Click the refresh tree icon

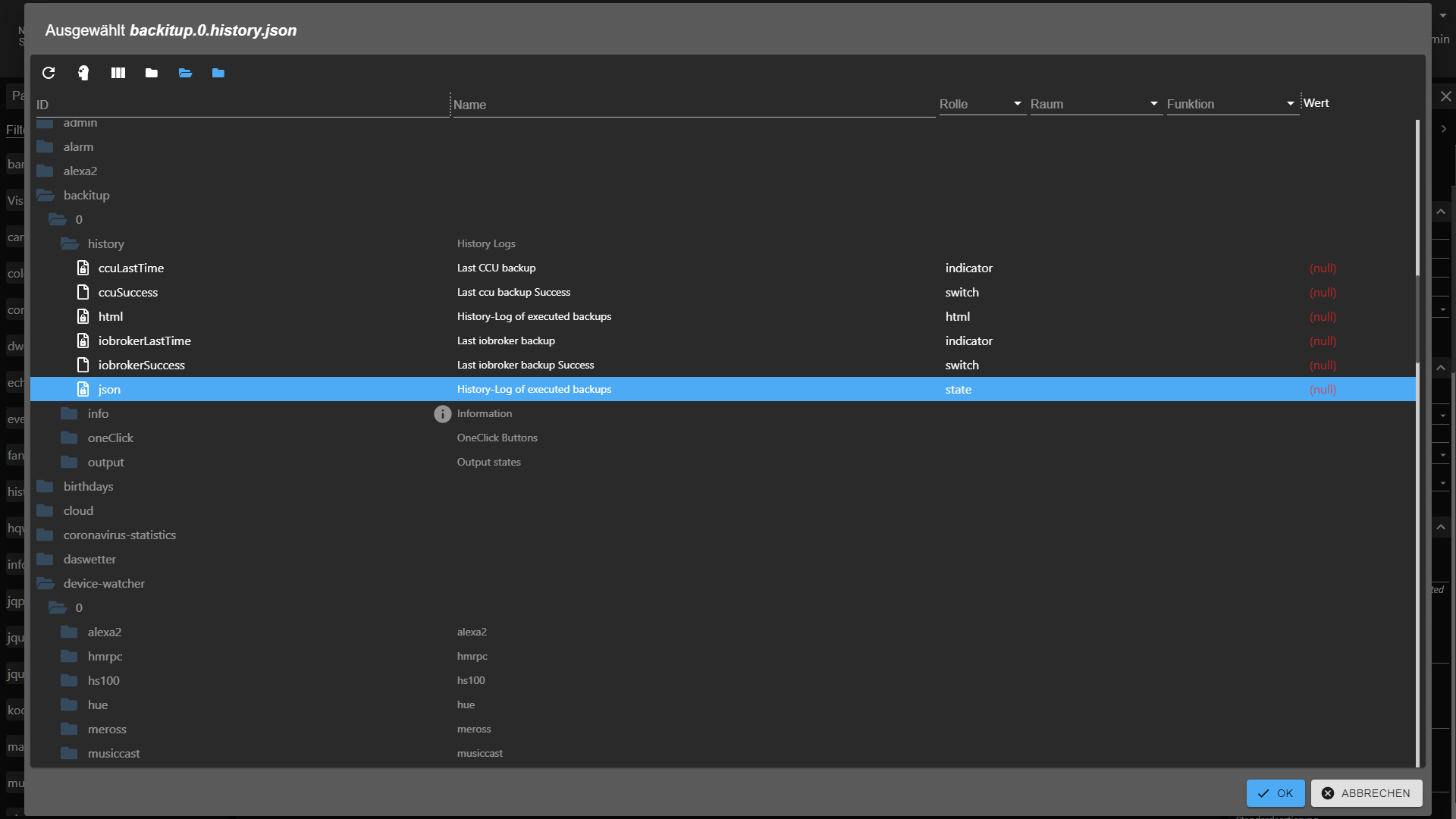49,73
